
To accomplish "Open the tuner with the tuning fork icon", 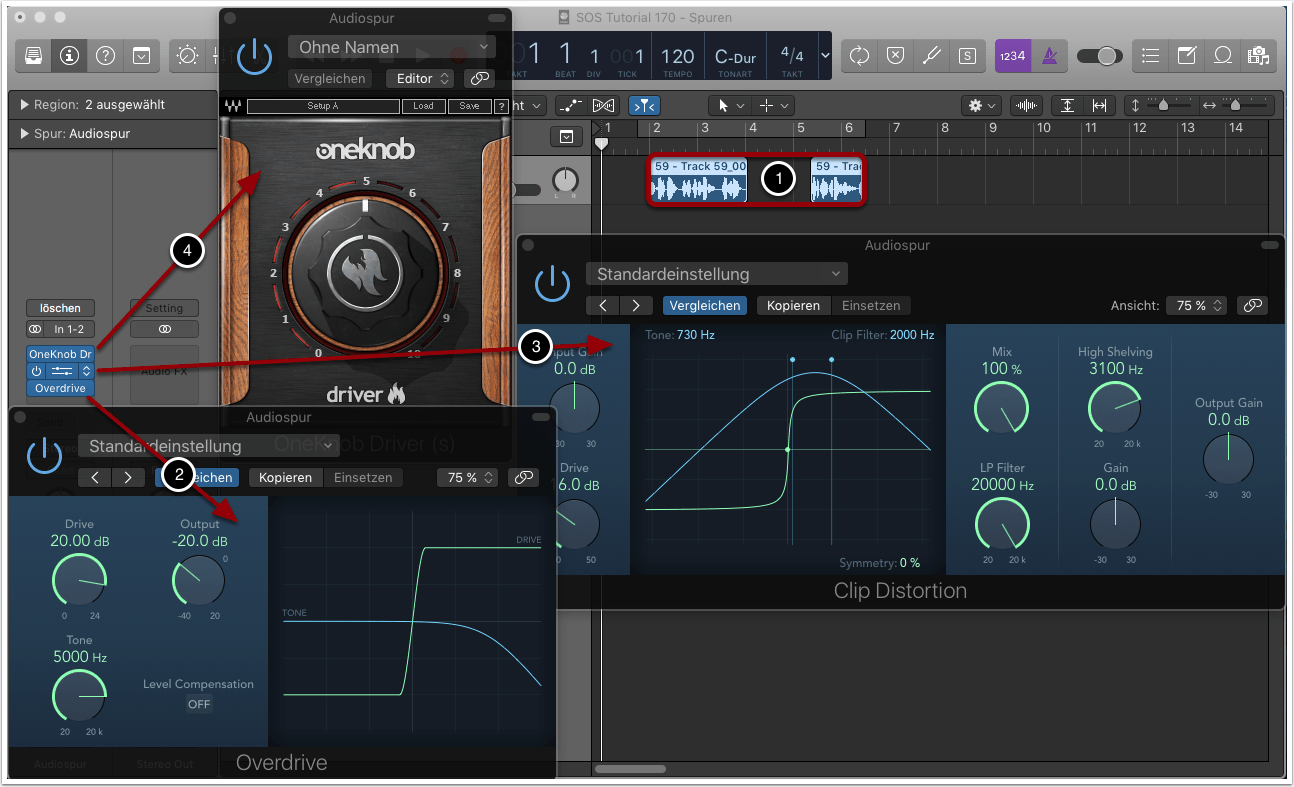I will tap(932, 56).
